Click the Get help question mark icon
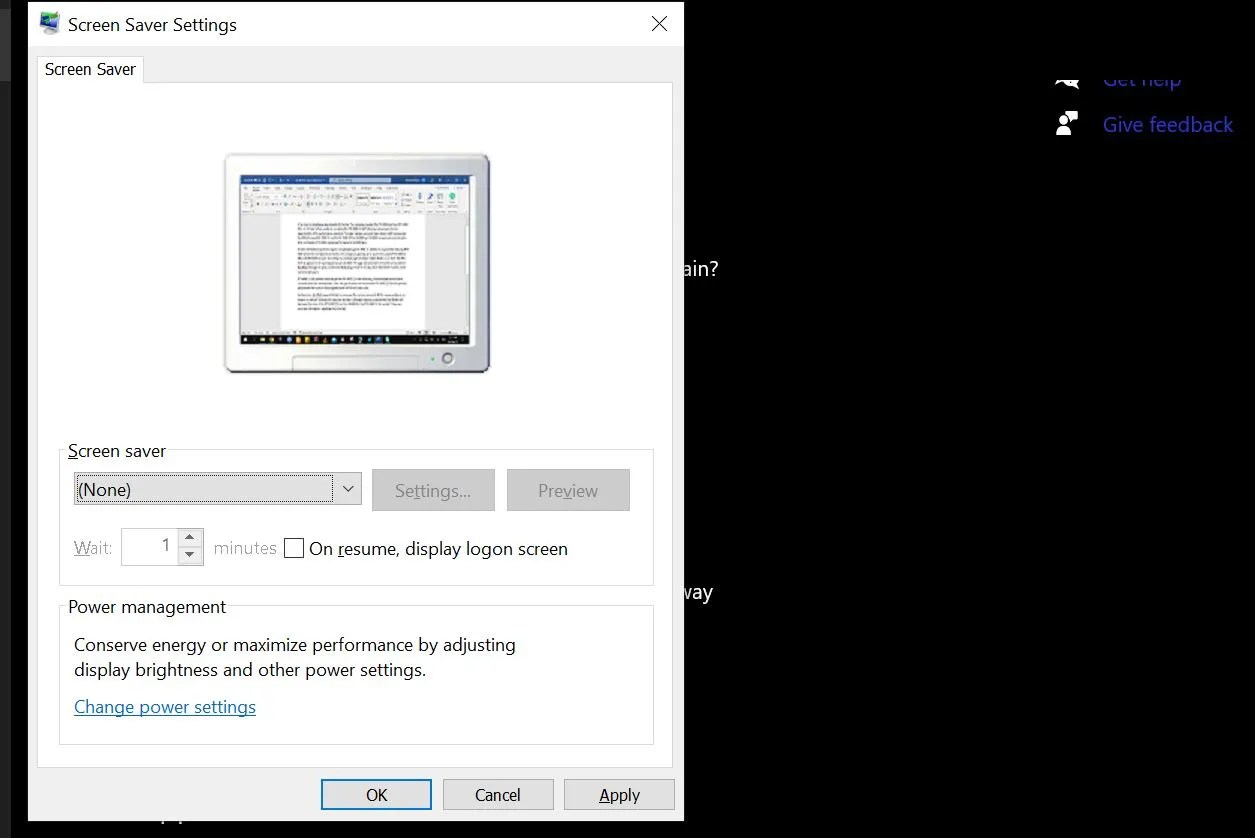The height and width of the screenshot is (838, 1255). [x=1066, y=80]
